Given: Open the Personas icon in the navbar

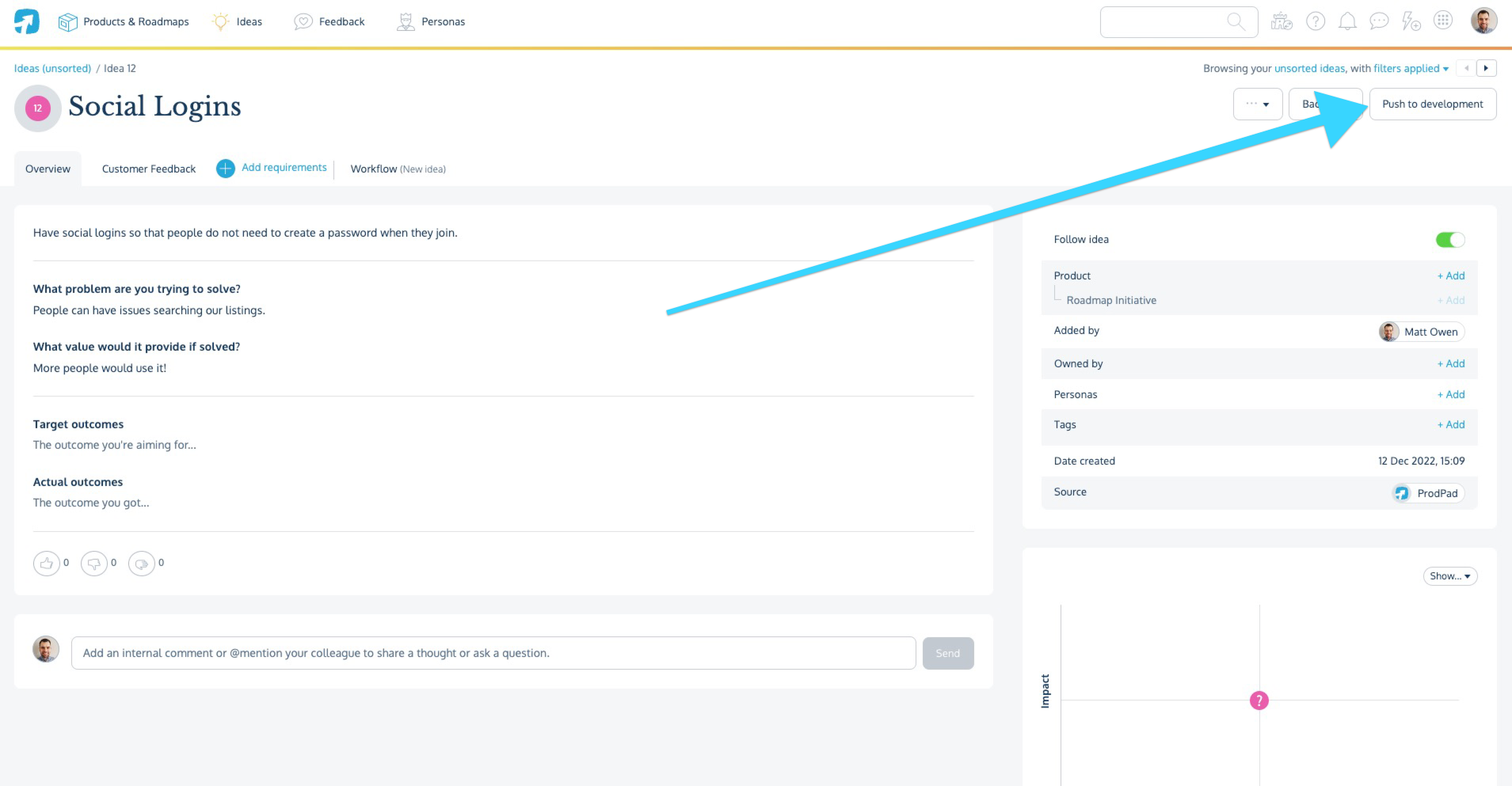Looking at the screenshot, I should [406, 21].
